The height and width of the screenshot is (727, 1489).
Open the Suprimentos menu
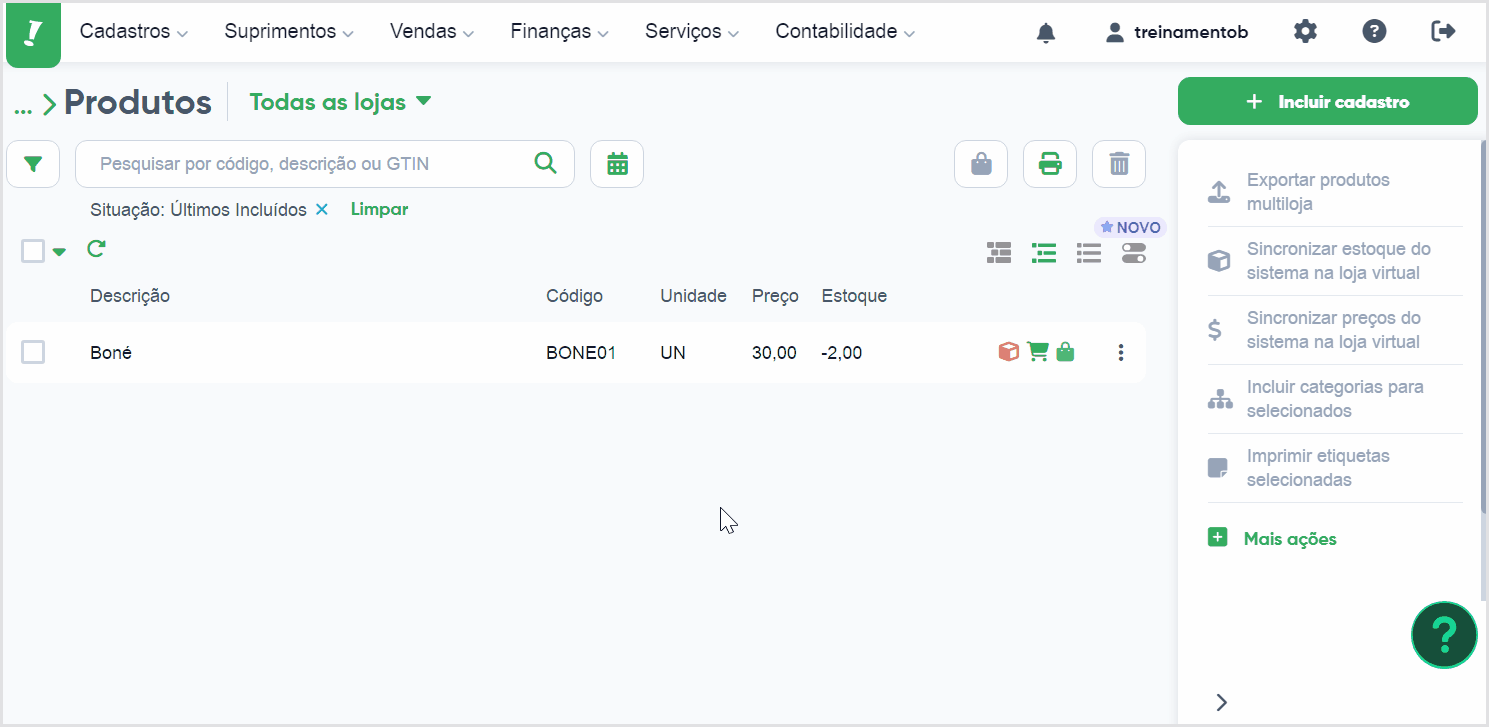click(x=289, y=32)
